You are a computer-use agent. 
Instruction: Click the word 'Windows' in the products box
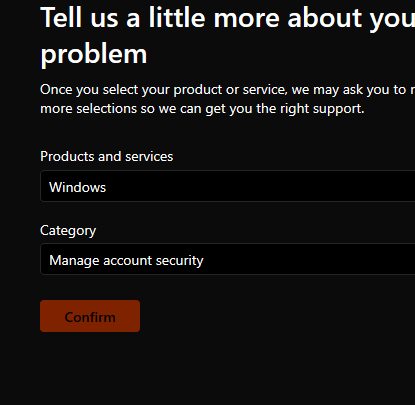coord(78,187)
